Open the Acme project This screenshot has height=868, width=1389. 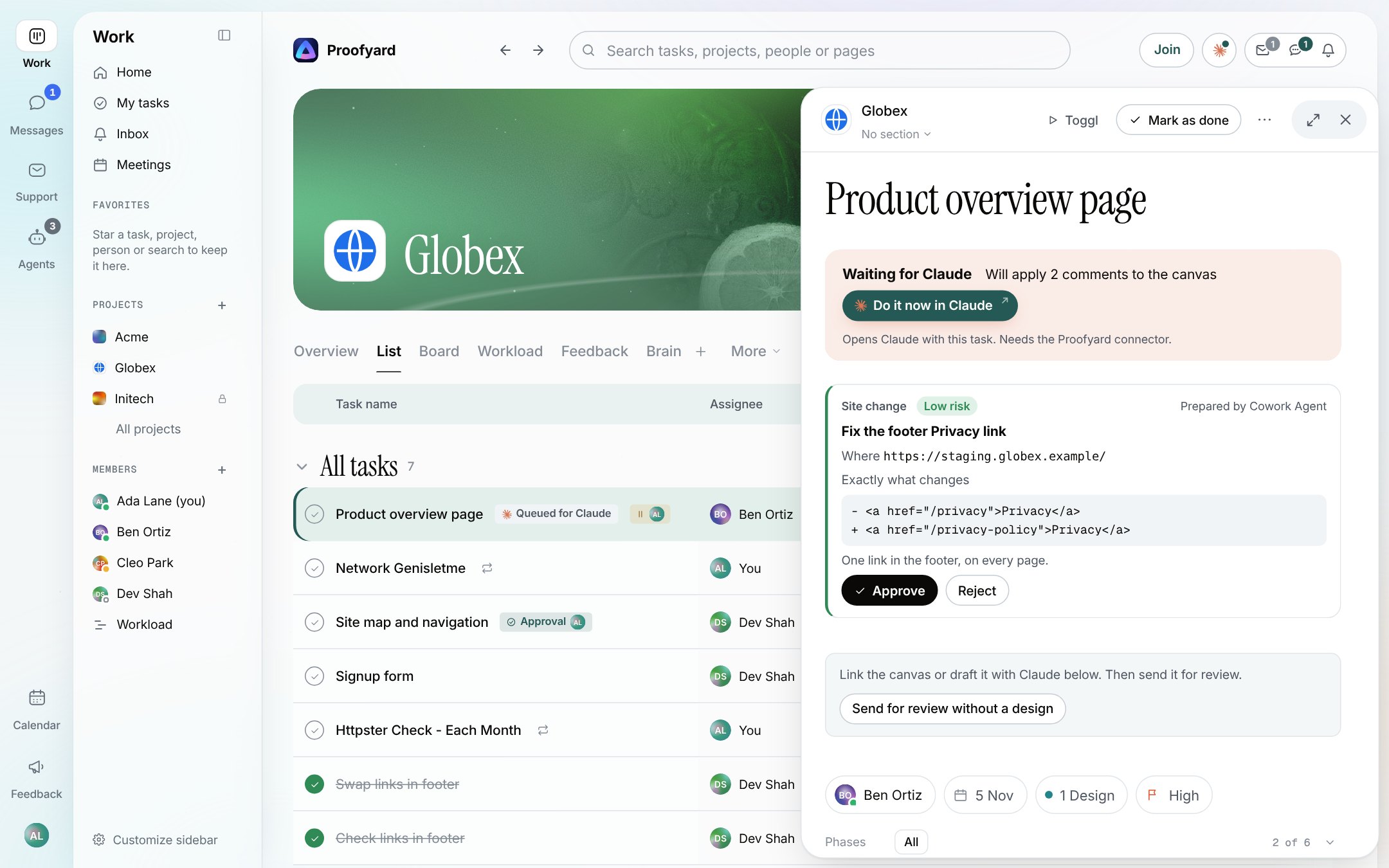point(131,337)
